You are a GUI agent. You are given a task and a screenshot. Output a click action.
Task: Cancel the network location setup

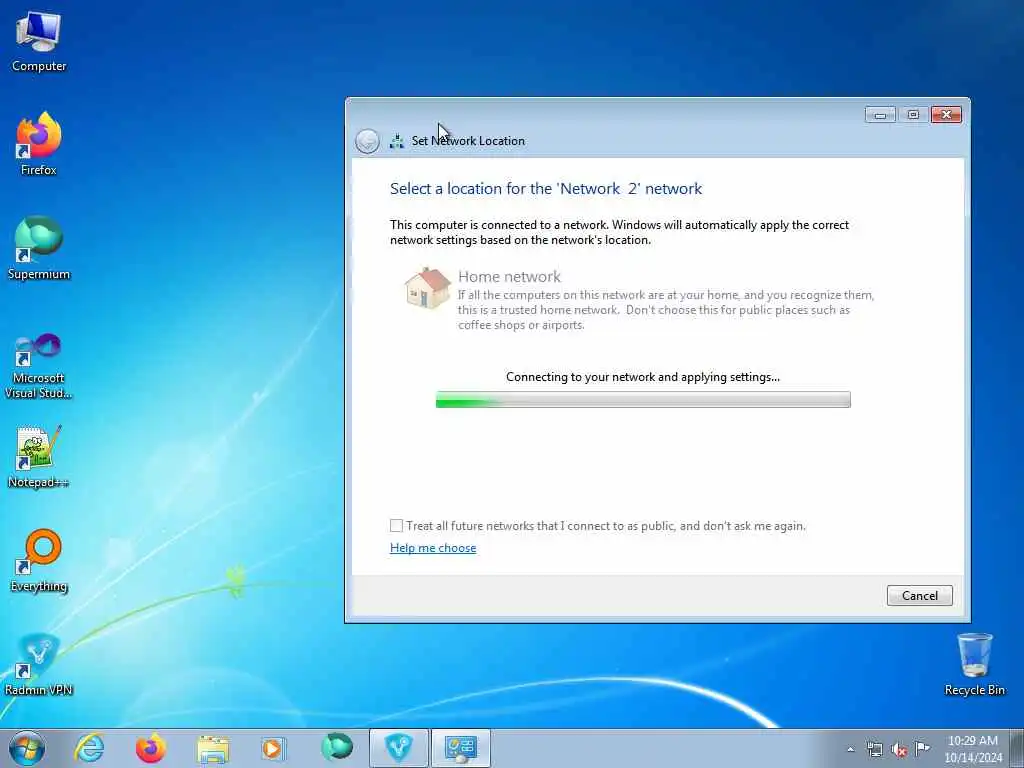point(920,596)
